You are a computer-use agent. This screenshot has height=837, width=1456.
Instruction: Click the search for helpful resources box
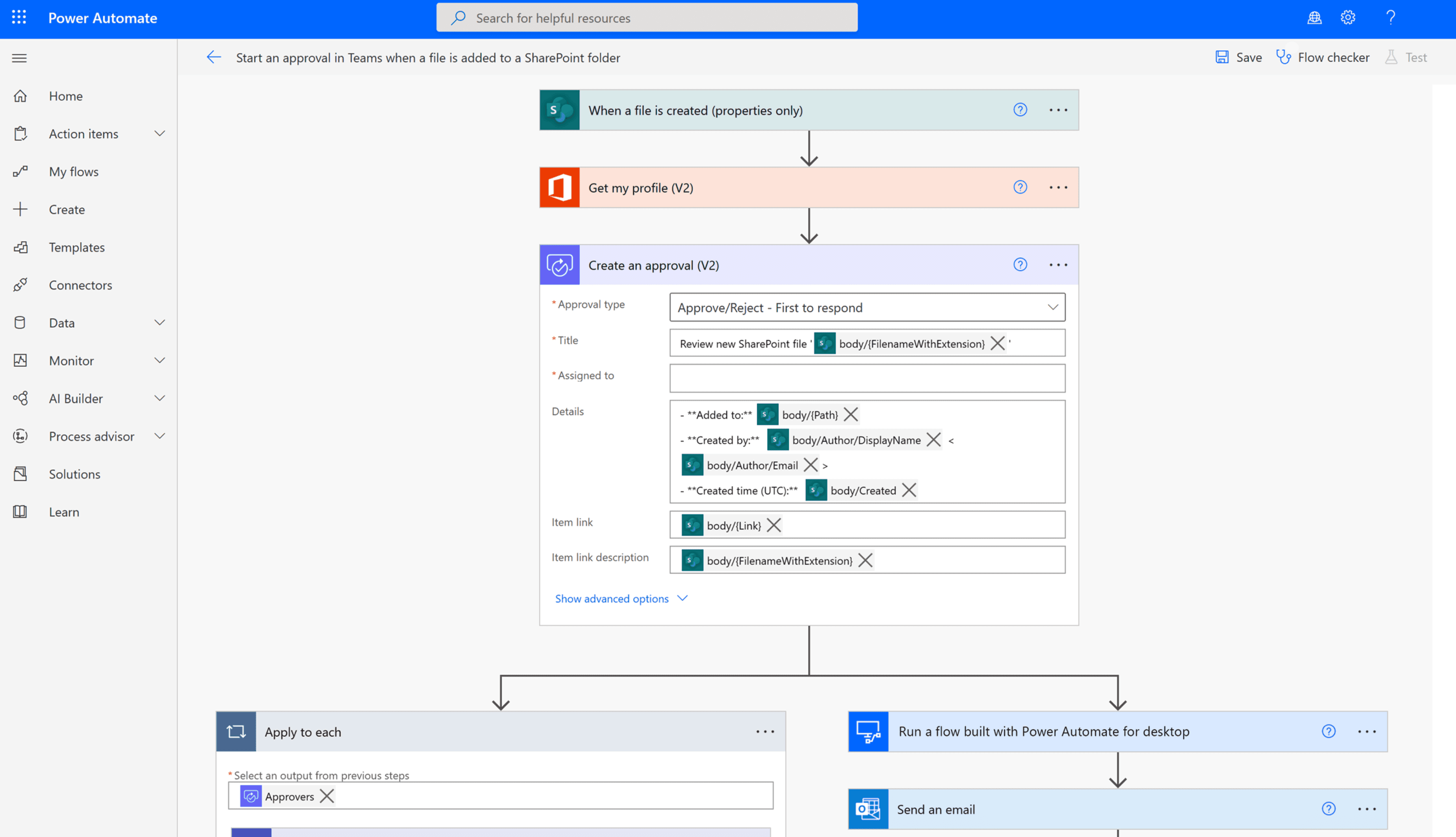[x=646, y=18]
